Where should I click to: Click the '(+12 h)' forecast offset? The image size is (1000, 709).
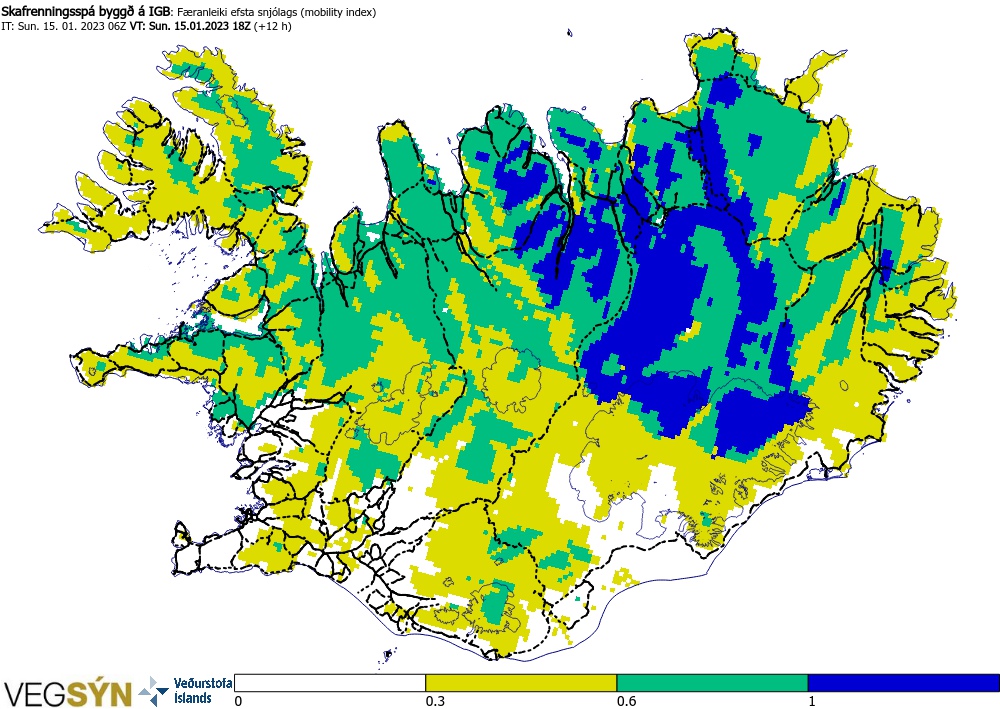click(273, 26)
